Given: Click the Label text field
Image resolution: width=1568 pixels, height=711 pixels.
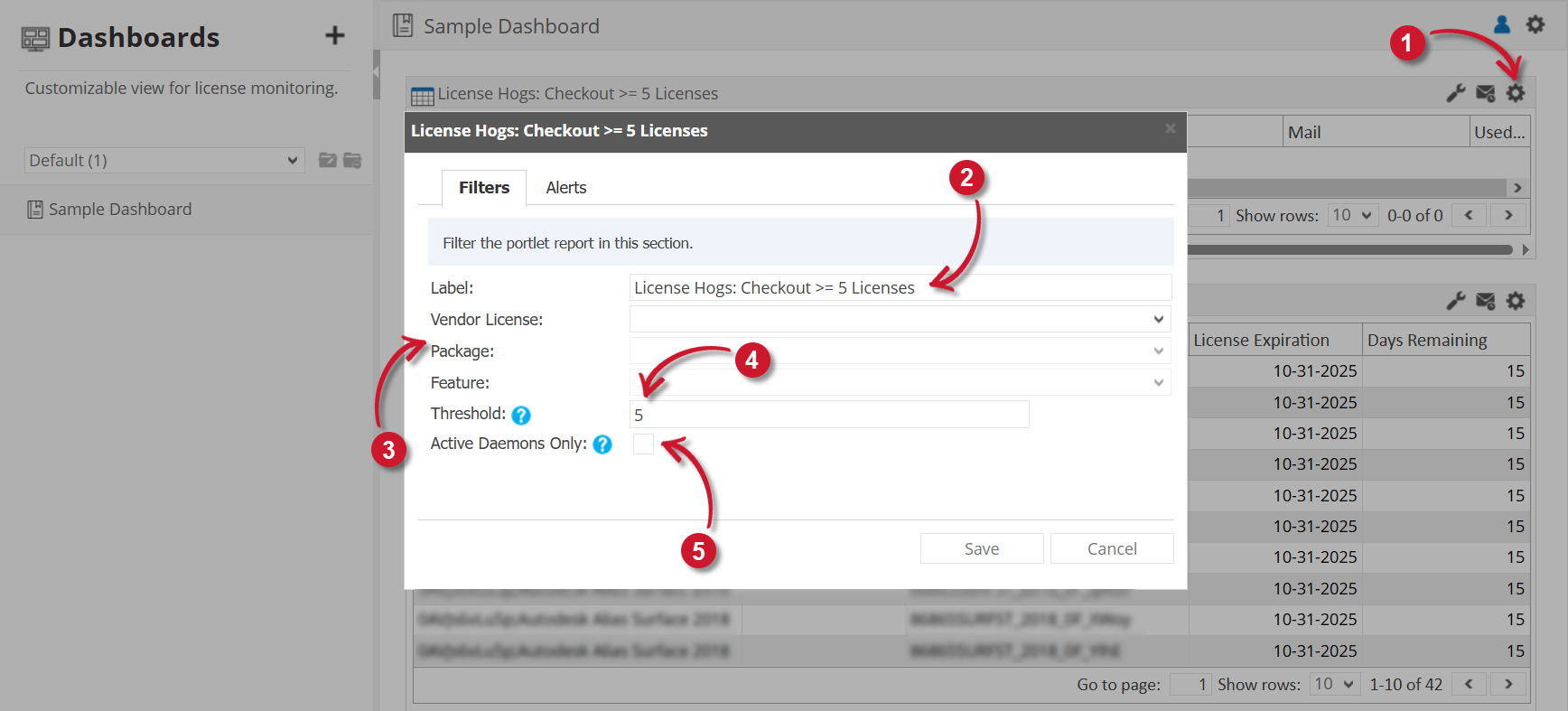Looking at the screenshot, I should click(901, 287).
